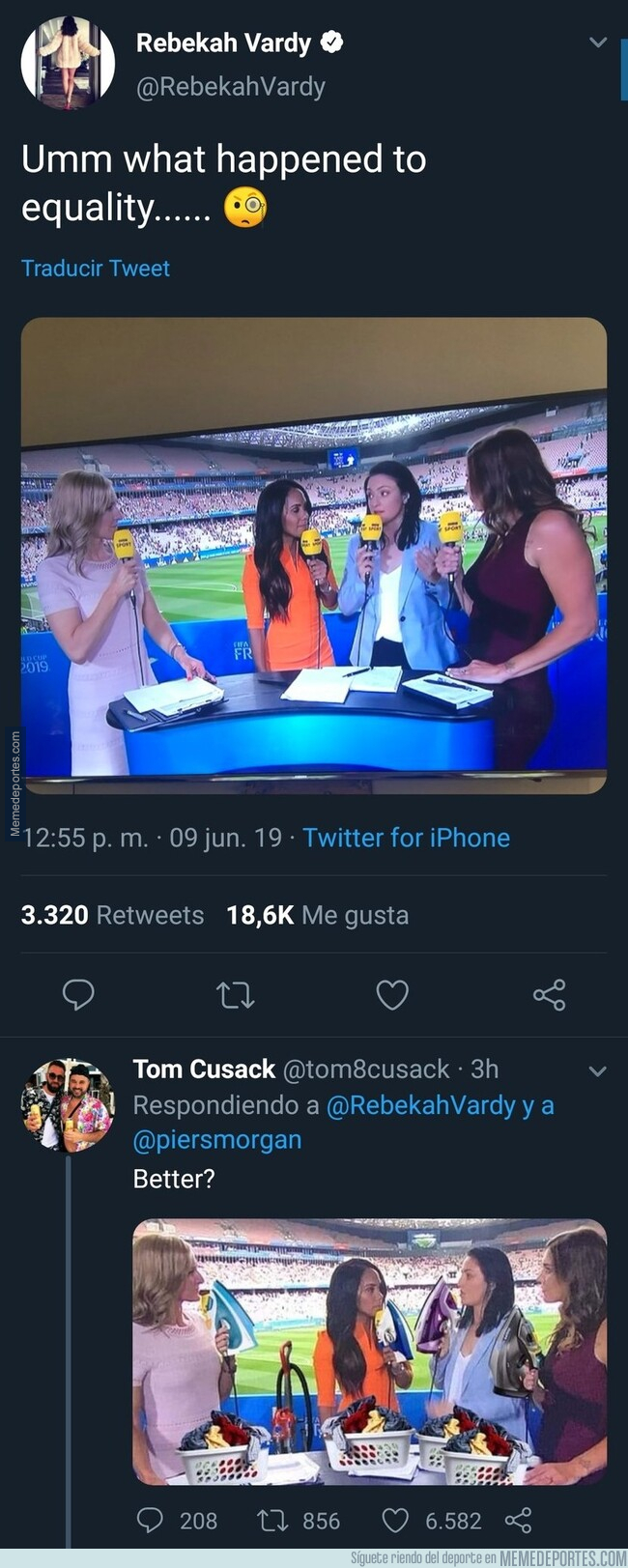Click Traducir Tweet link
The width and height of the screenshot is (628, 1568).
pyautogui.click(x=96, y=269)
